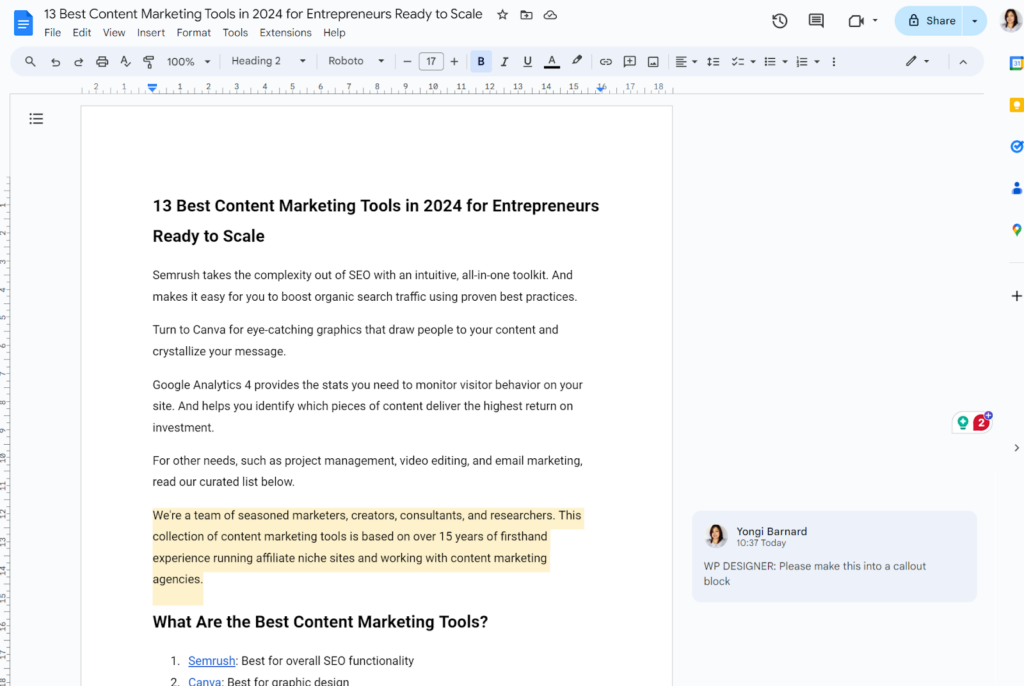Click the print icon in toolbar
This screenshot has width=1024, height=686.
tap(102, 62)
